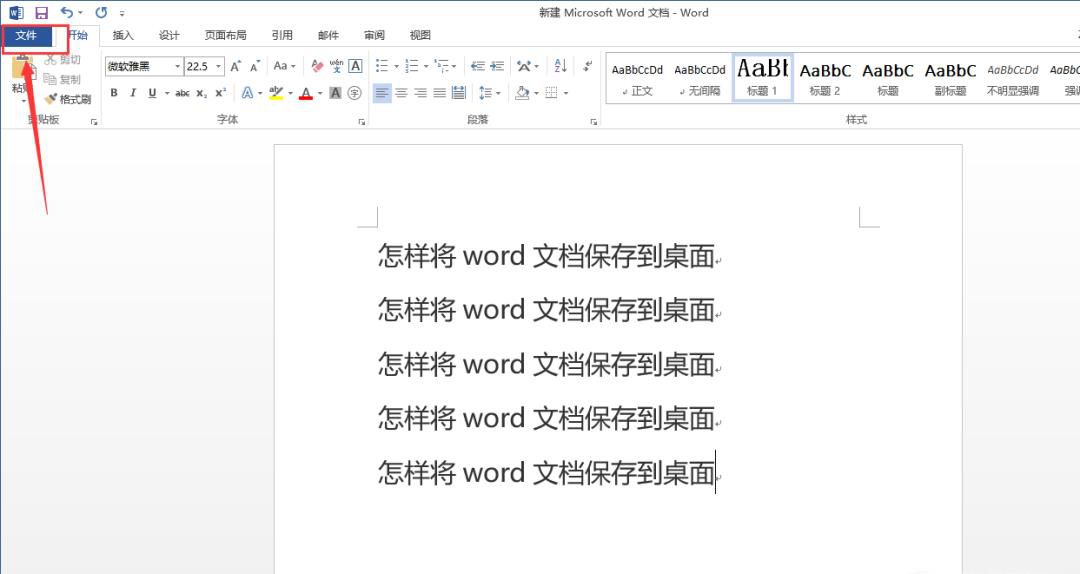This screenshot has height=574, width=1080.
Task: Click the Save icon in quick access toolbar
Action: [41, 12]
